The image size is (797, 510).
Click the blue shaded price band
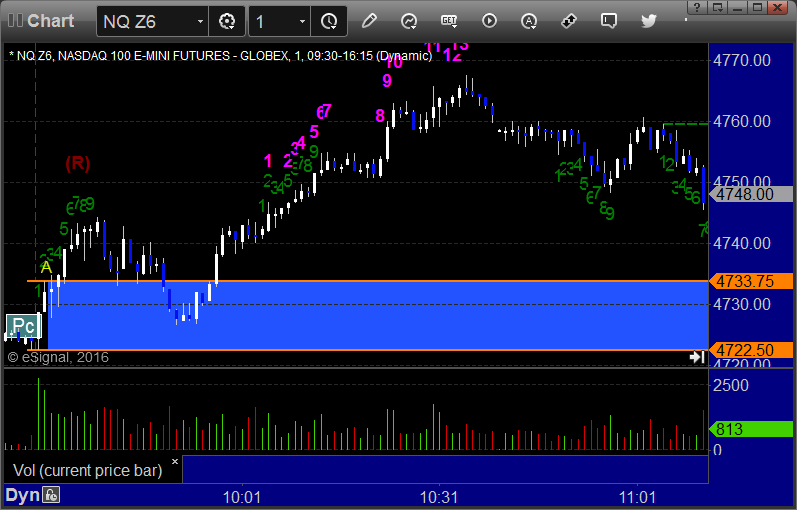coord(377,315)
